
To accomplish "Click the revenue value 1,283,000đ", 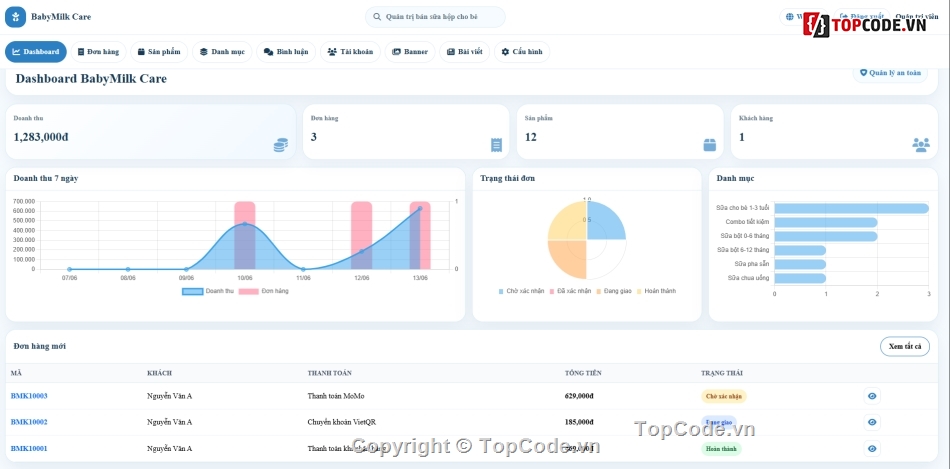I will 41,137.
